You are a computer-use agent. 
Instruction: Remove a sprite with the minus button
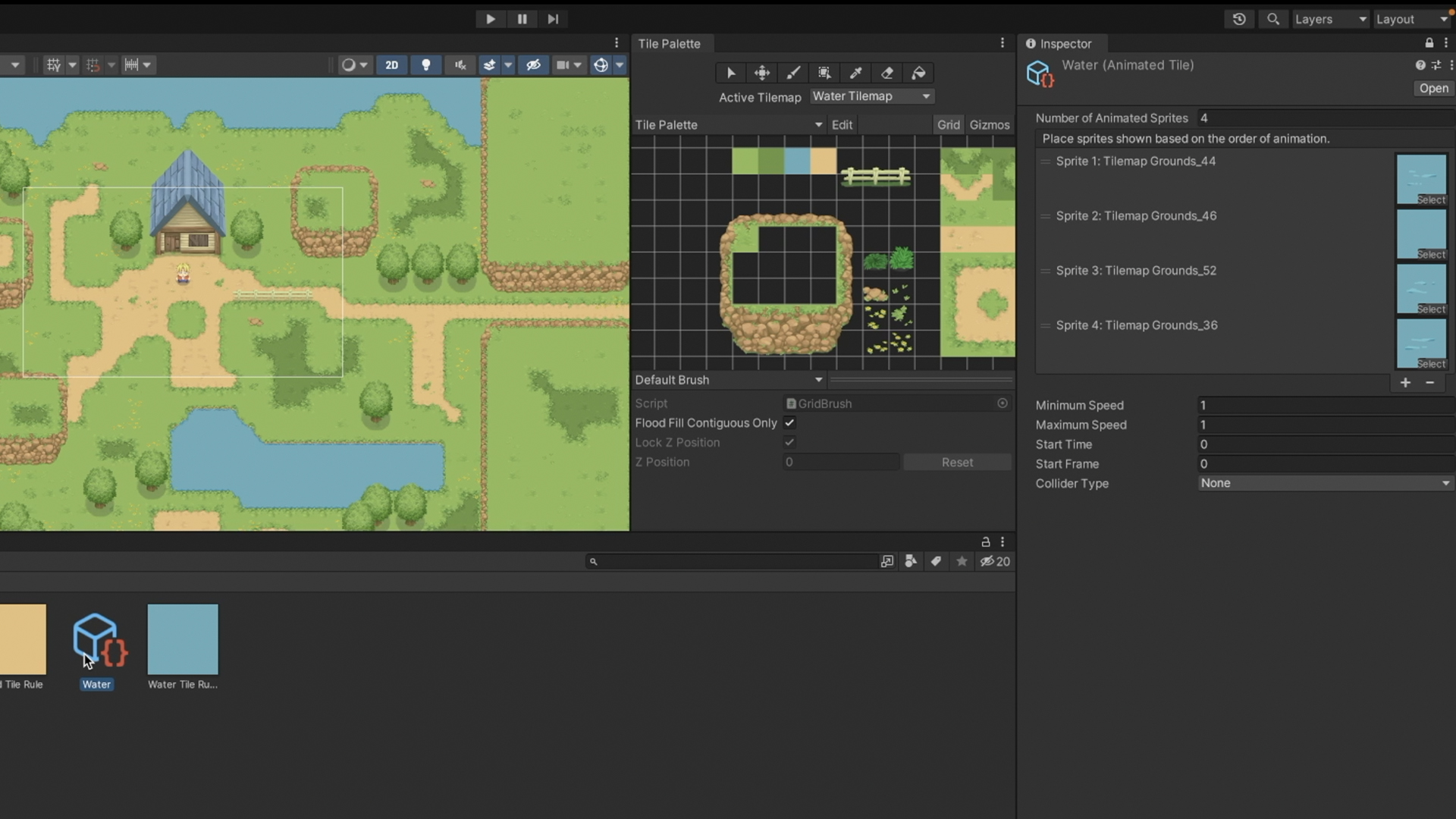[1430, 383]
